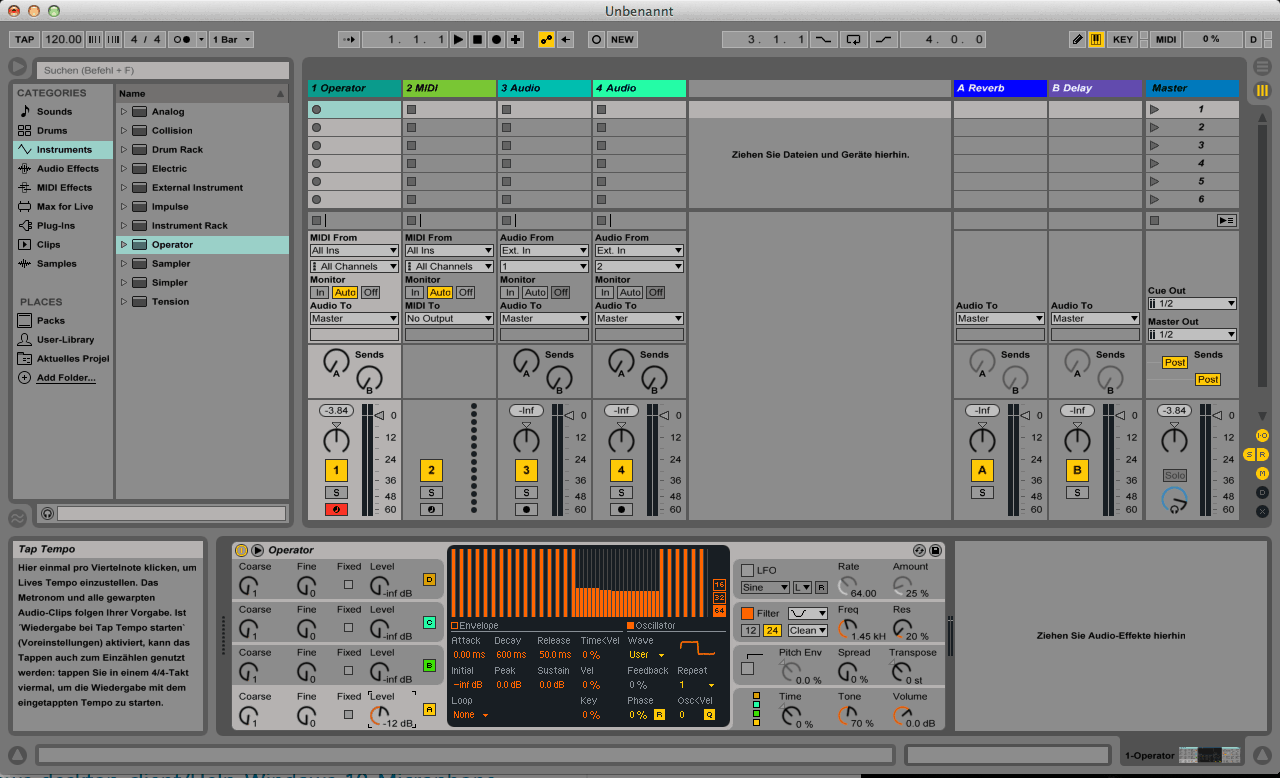Arm track 1 Operator for recording
Screen dimensions: 1280x778
[335, 510]
